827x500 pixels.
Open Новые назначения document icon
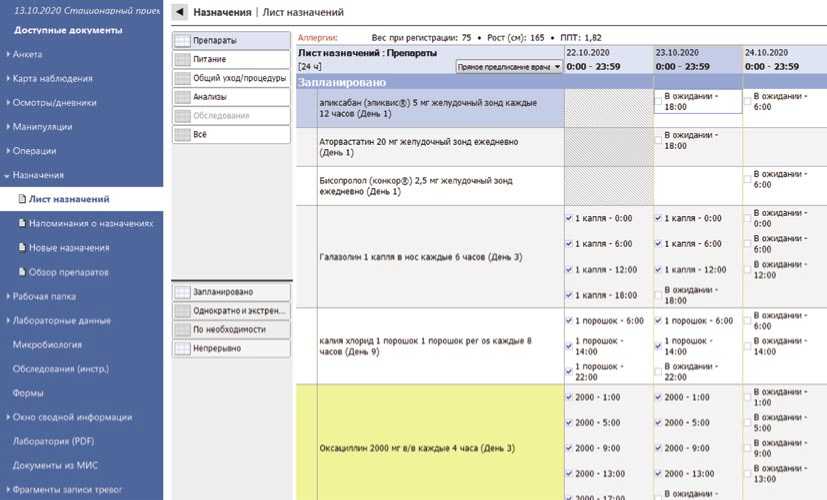click(x=22, y=248)
